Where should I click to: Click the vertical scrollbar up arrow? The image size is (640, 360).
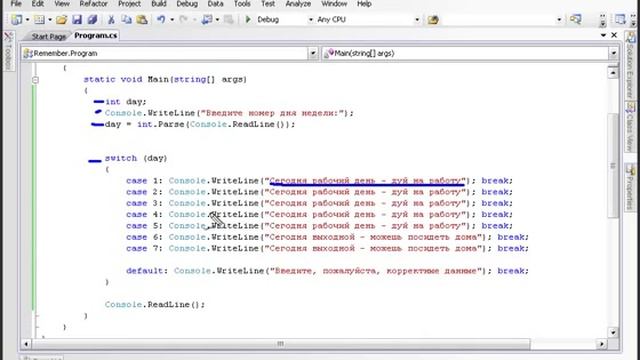click(x=613, y=73)
